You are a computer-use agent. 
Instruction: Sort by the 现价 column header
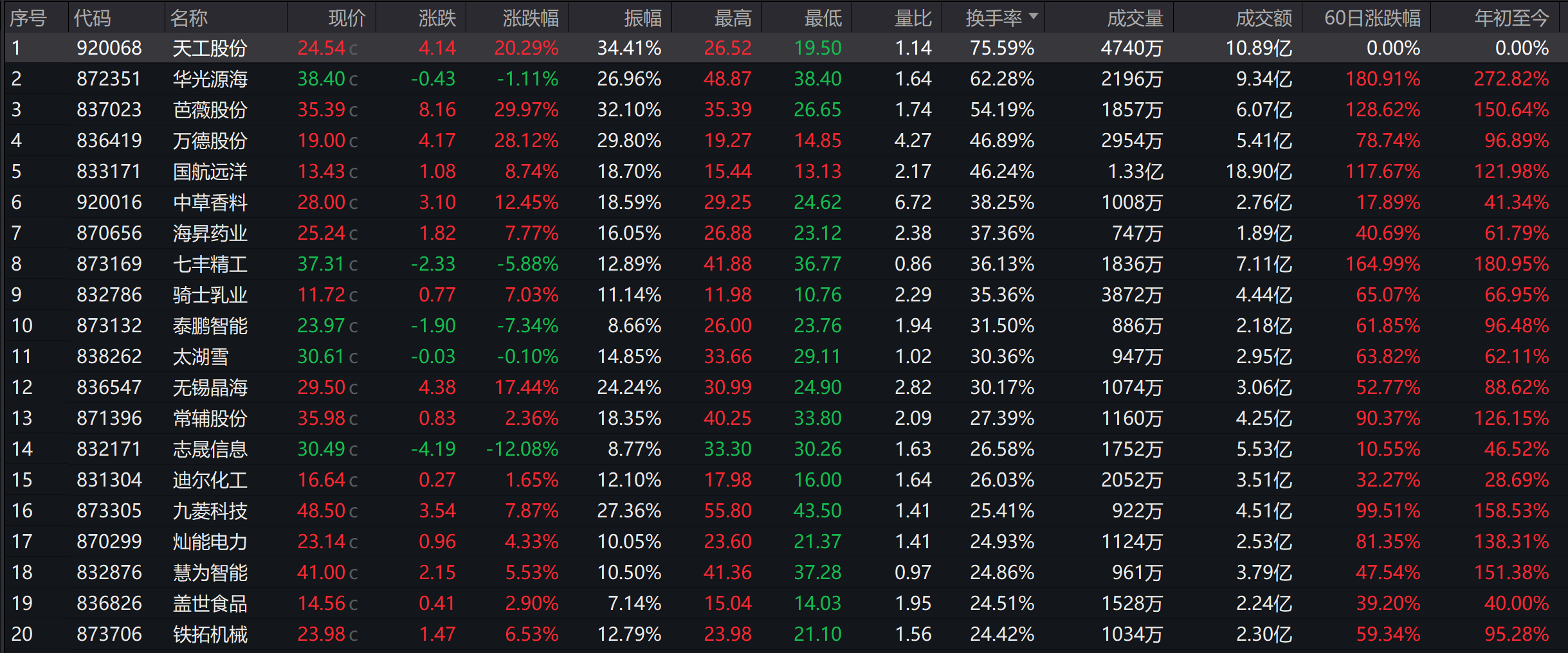(347, 18)
